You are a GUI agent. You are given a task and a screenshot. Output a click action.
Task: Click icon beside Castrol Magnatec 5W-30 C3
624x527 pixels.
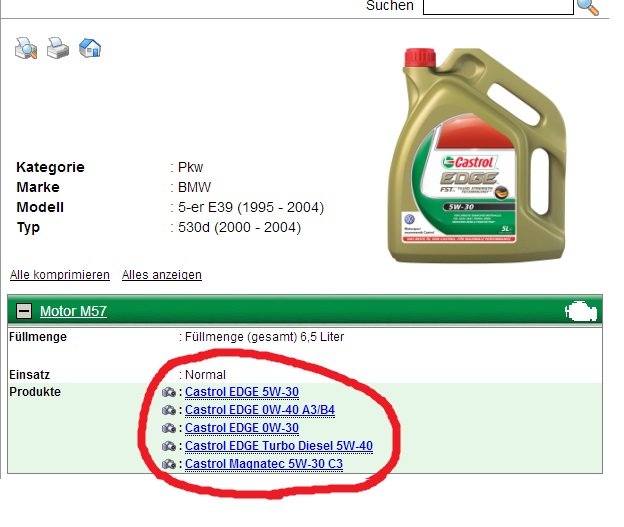[x=169, y=464]
